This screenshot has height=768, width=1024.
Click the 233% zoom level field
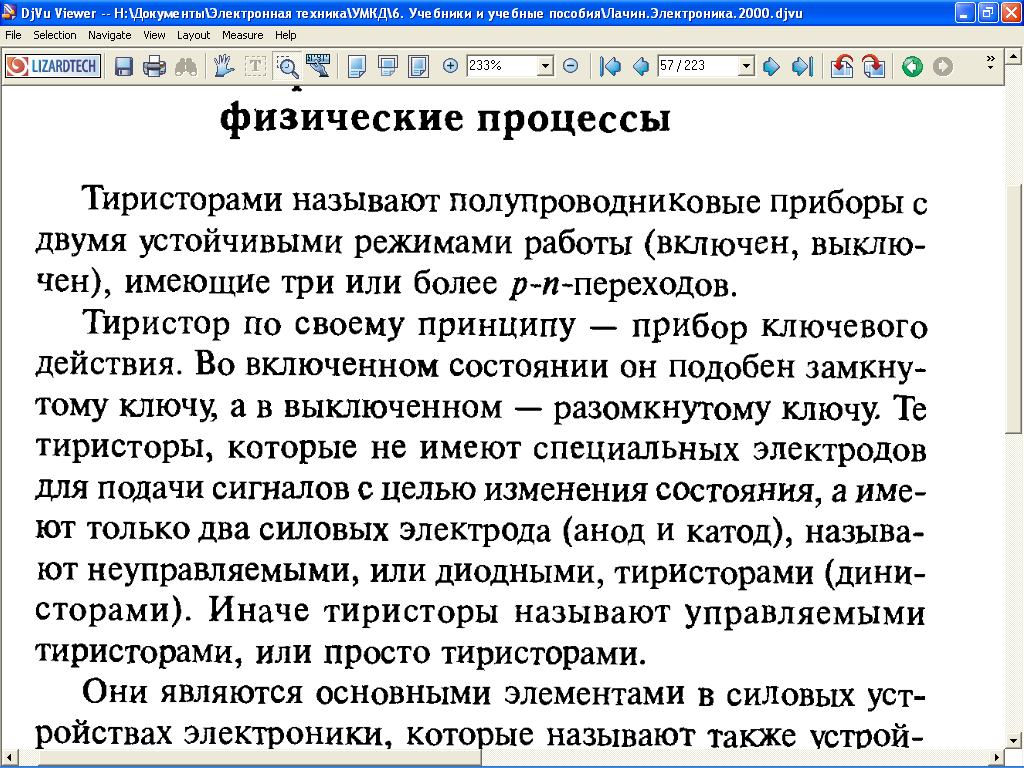click(x=502, y=65)
